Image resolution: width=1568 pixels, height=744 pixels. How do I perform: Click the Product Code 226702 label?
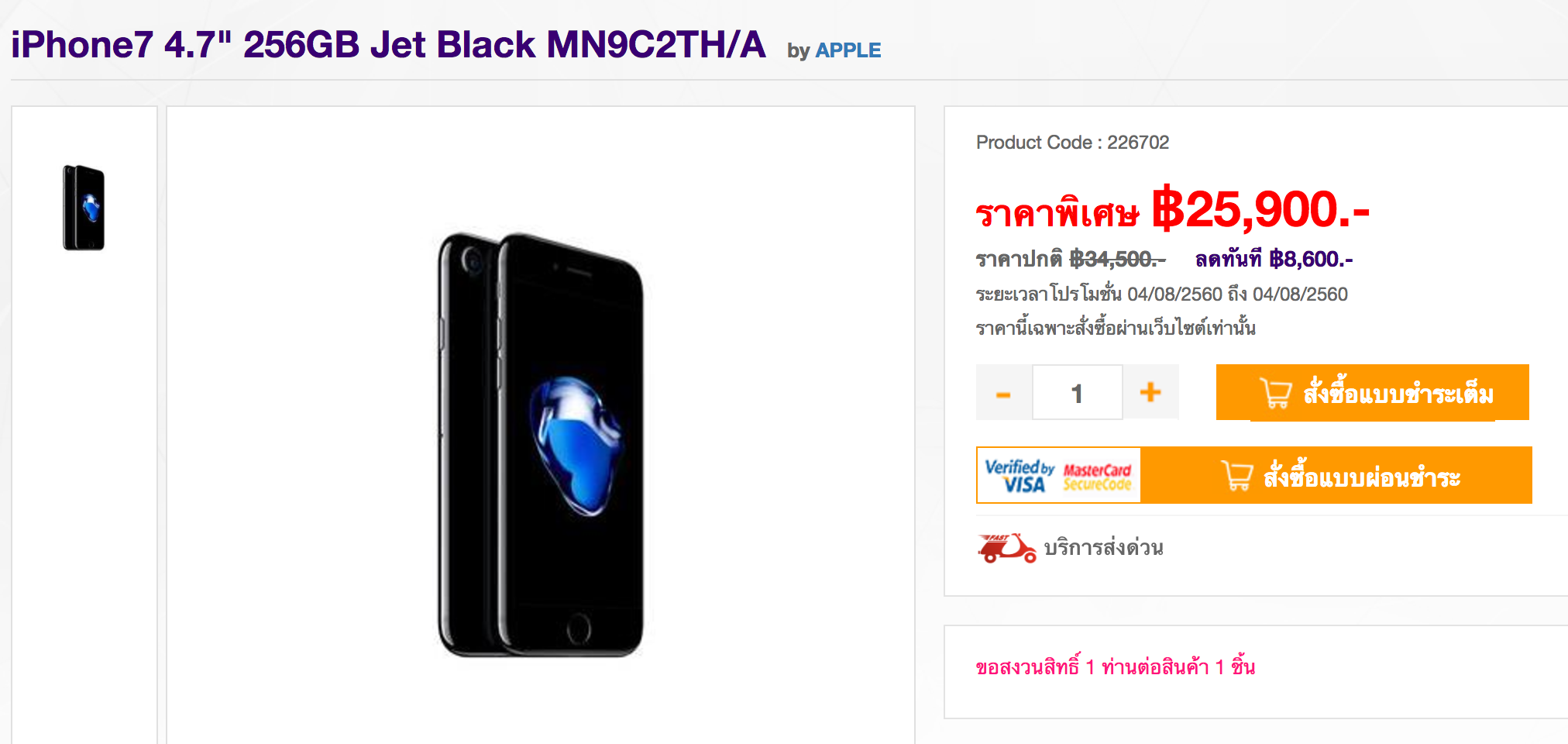(1072, 143)
